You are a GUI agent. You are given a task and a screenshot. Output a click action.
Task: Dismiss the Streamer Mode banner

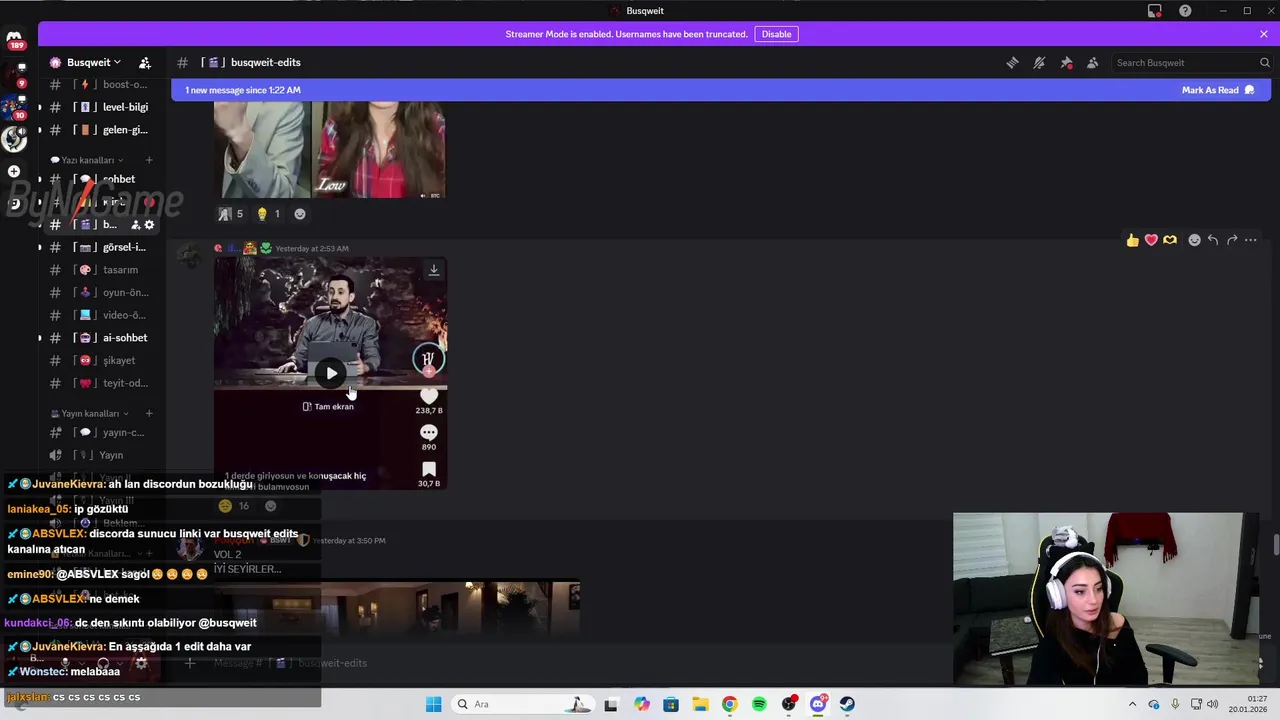click(x=1264, y=34)
